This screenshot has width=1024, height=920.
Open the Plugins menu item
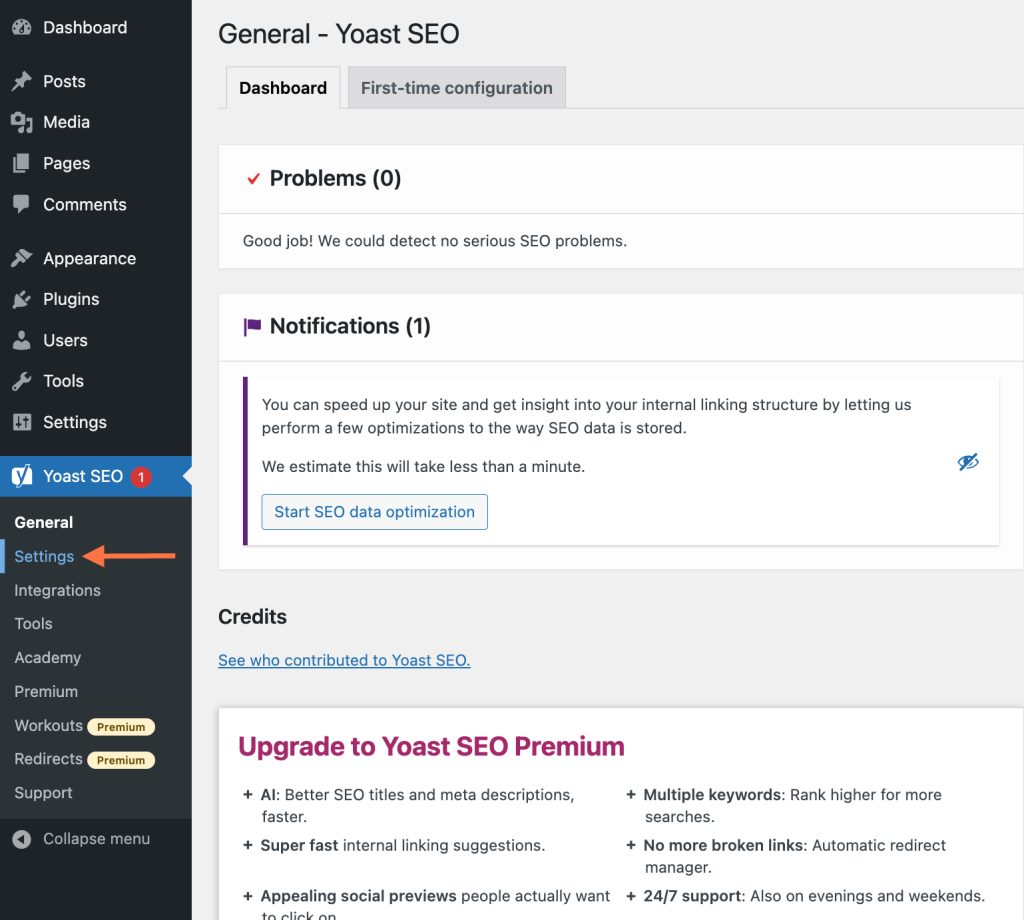96,299
